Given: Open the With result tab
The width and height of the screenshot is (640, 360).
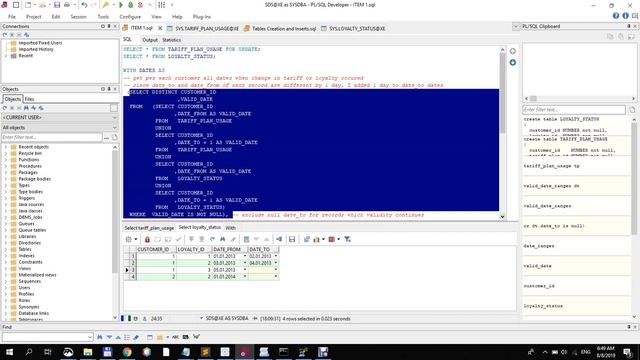Looking at the screenshot, I should (231, 228).
